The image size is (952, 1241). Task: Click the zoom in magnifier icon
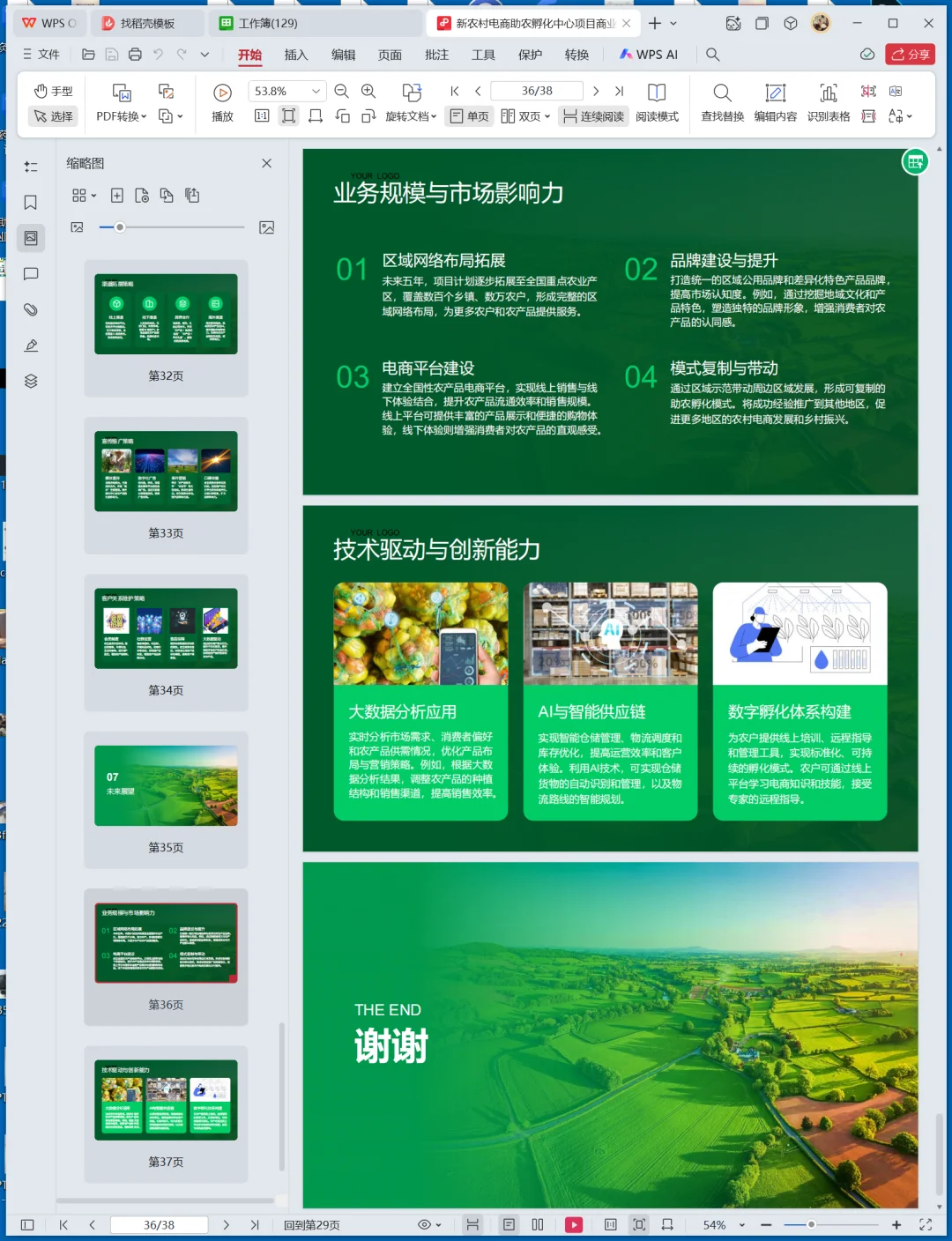(368, 91)
